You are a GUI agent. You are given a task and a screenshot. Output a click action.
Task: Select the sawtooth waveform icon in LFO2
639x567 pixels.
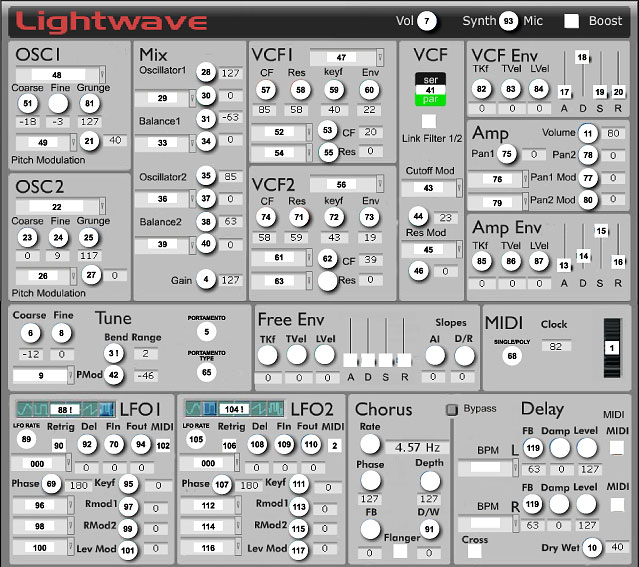[259, 408]
